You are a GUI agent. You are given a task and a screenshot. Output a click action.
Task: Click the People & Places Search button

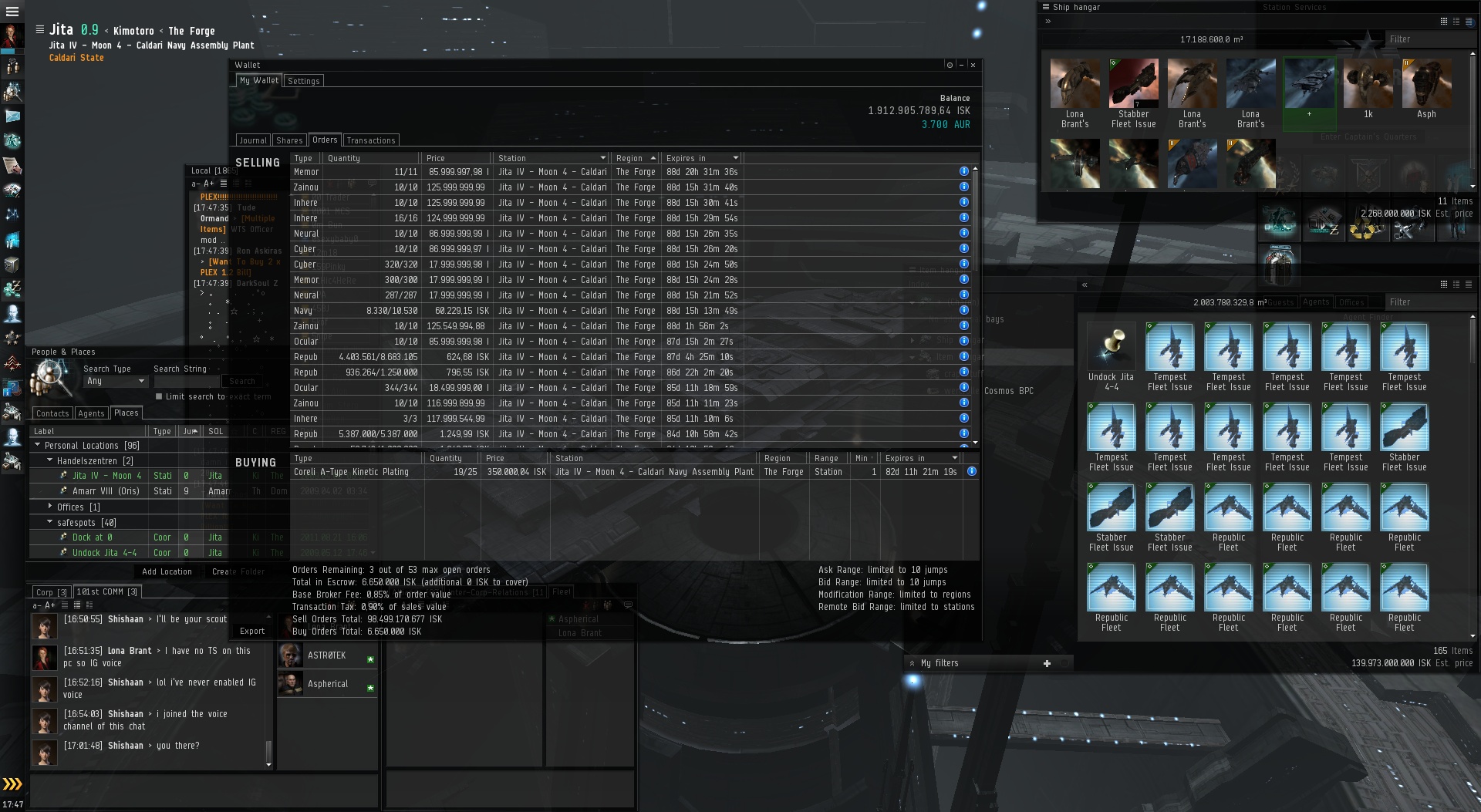pos(242,381)
